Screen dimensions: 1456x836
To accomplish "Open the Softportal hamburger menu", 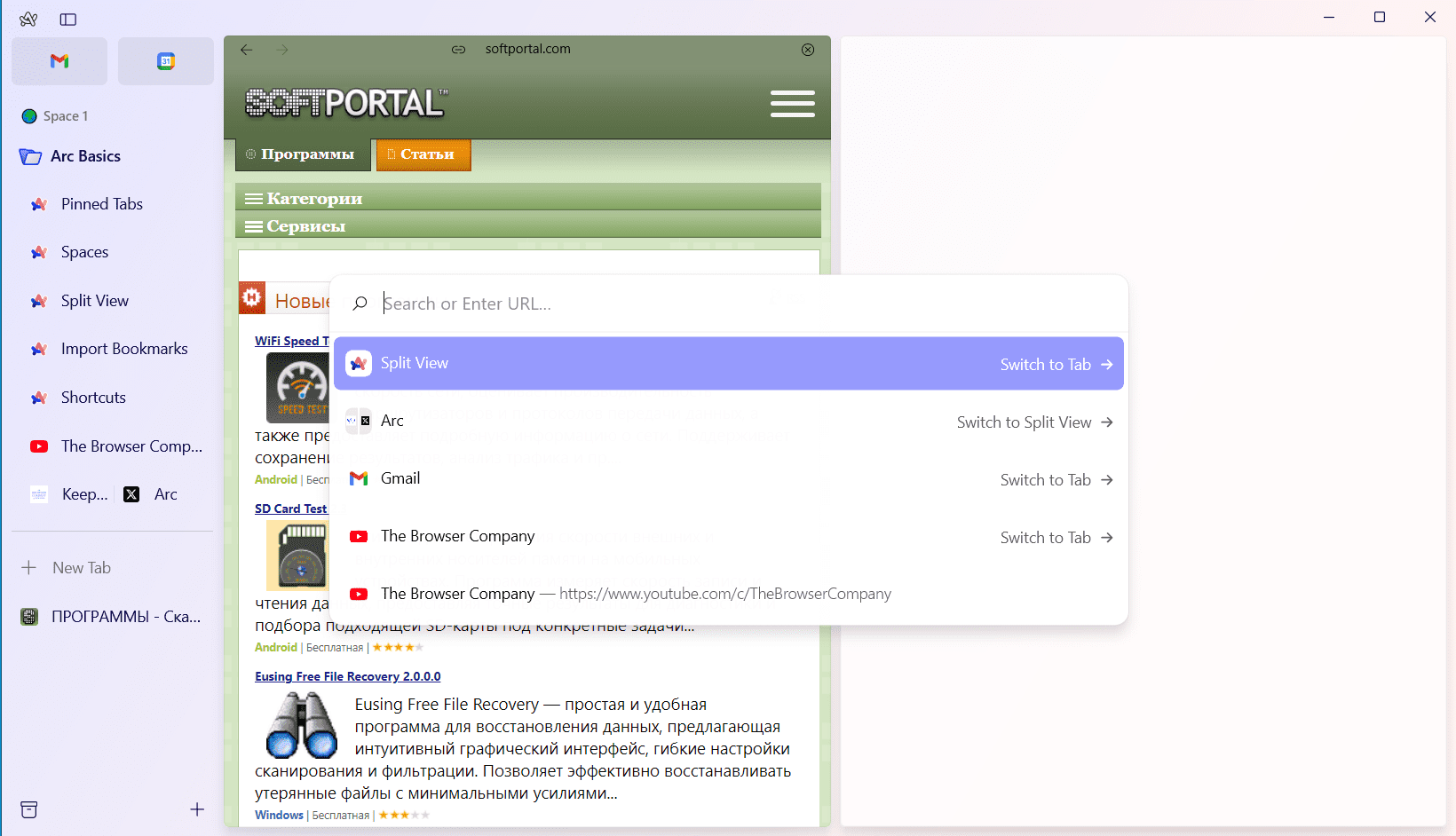I will pos(793,104).
